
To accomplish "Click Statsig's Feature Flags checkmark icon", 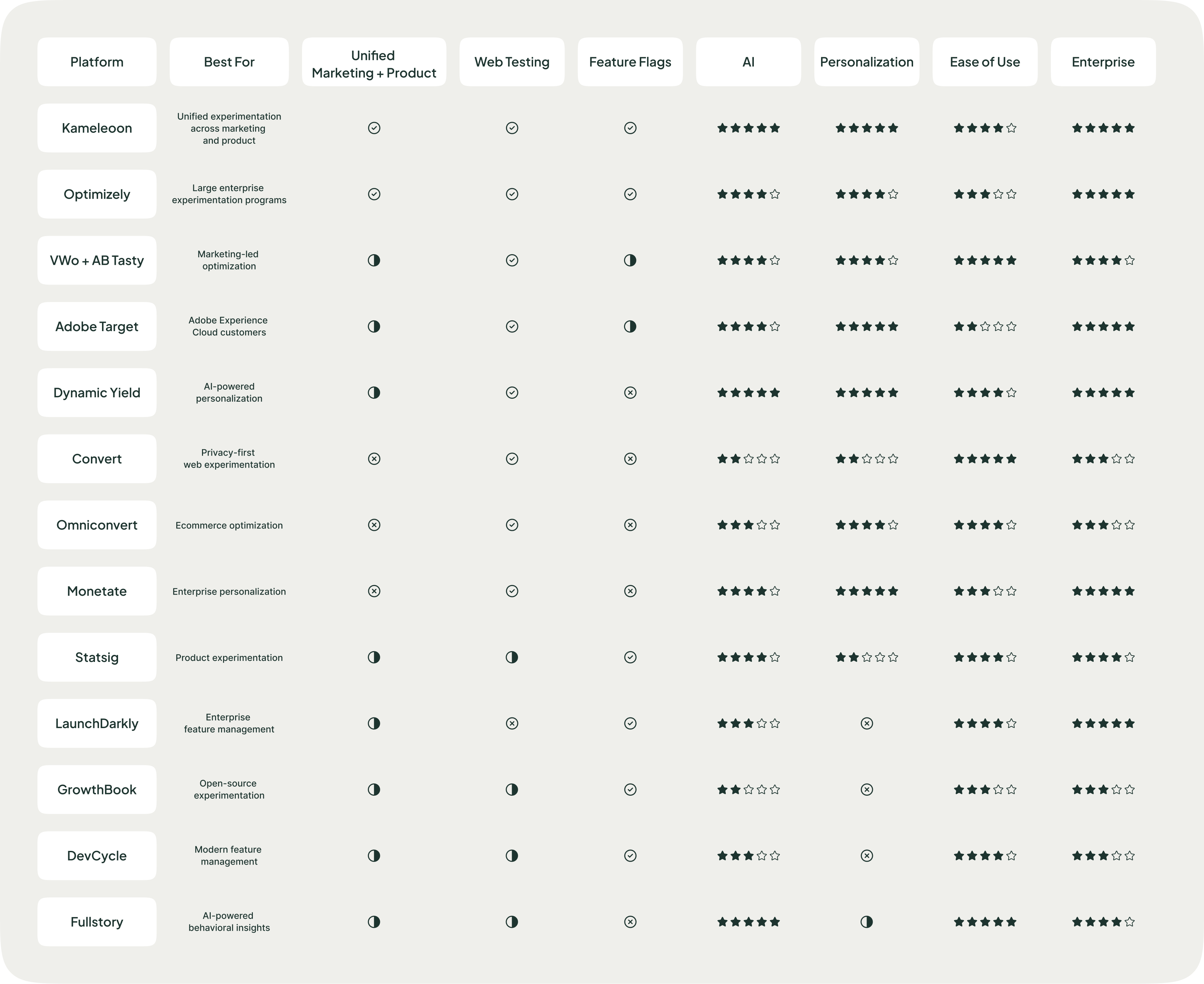I will click(630, 657).
